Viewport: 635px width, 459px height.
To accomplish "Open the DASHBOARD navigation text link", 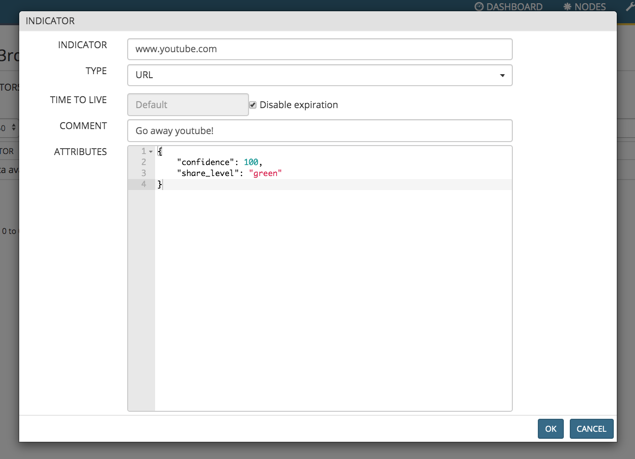I will (x=514, y=7).
